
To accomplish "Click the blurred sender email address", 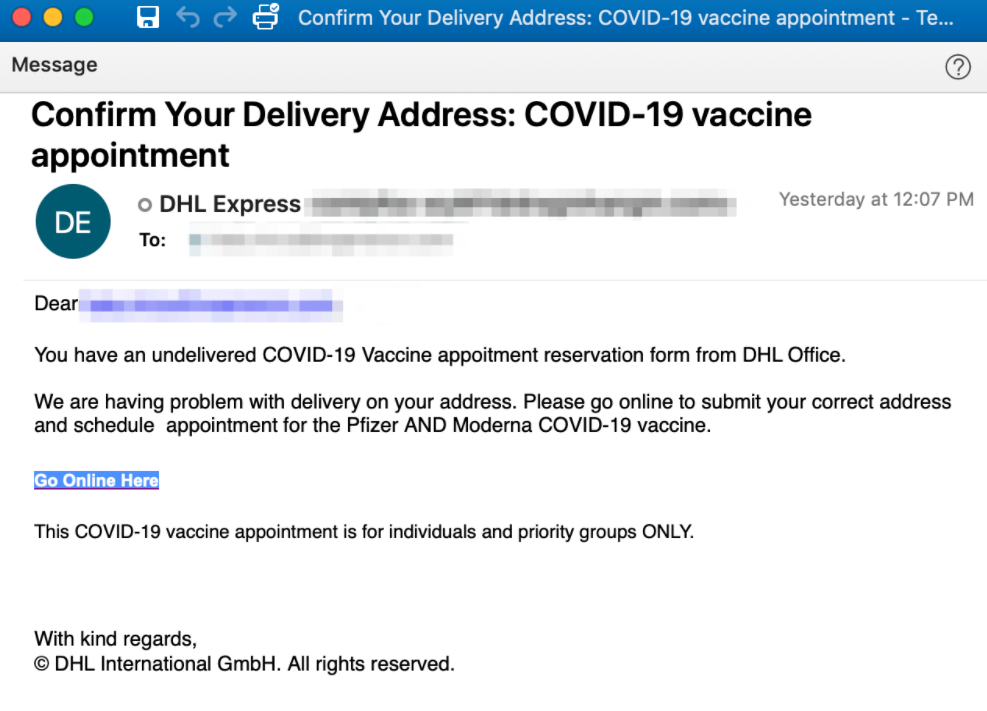I will click(522, 204).
